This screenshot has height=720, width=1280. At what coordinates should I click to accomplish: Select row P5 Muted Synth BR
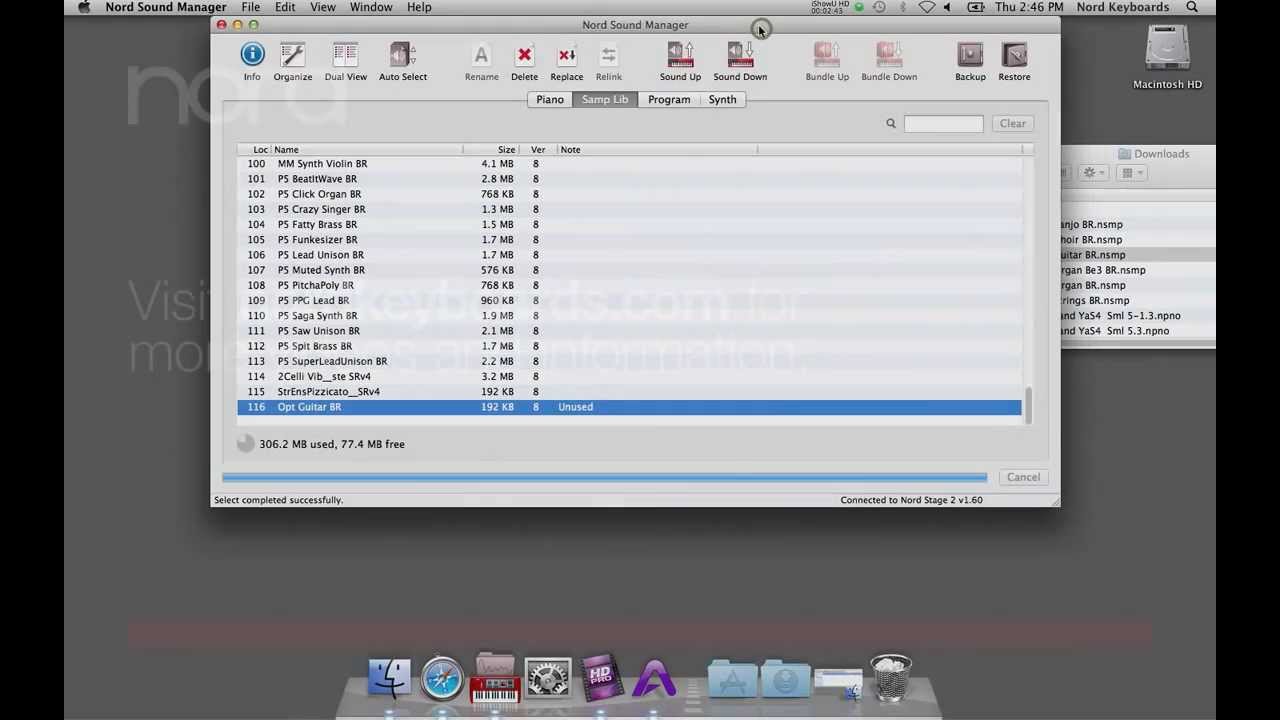[x=629, y=270]
